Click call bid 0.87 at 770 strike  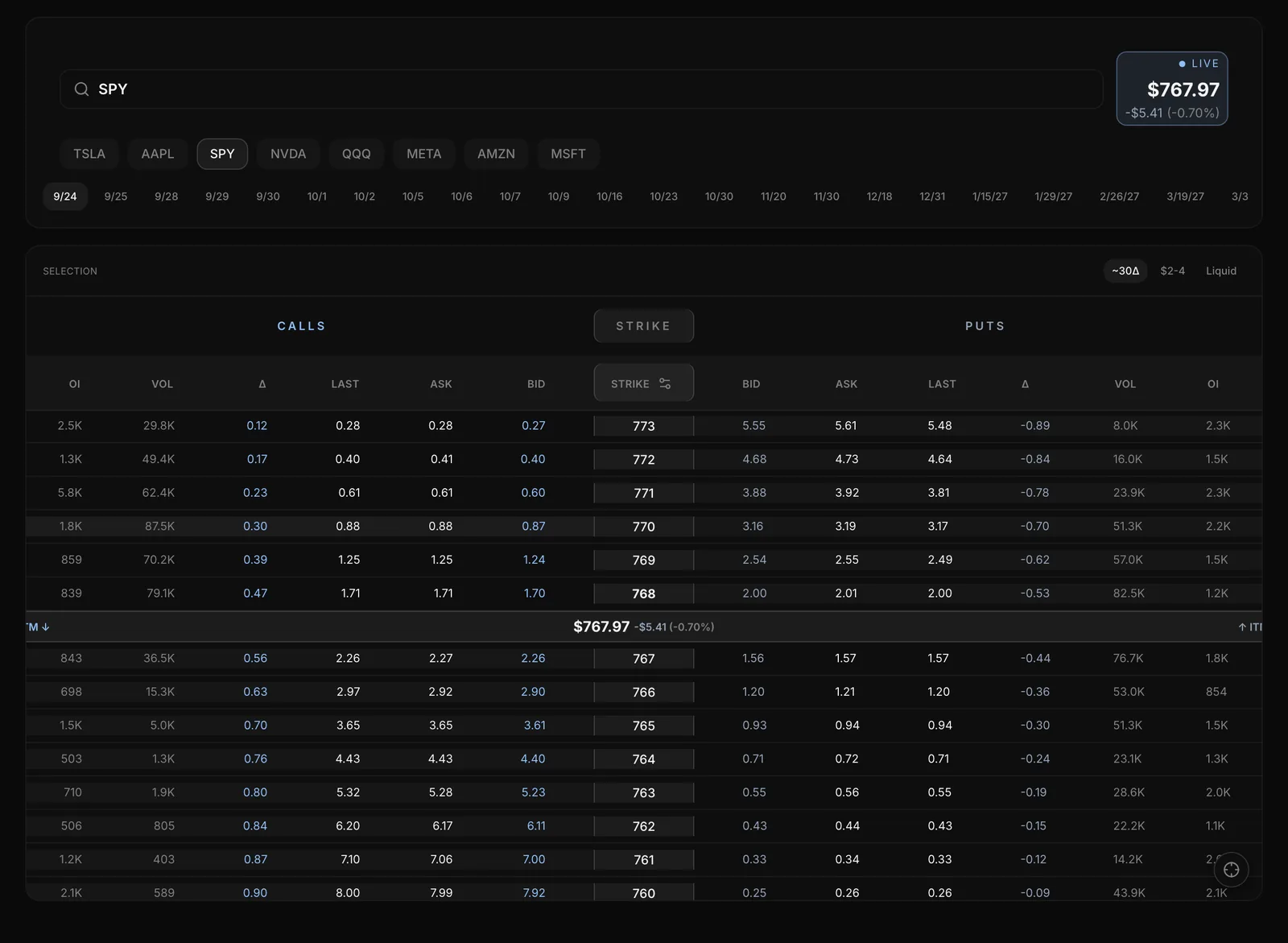click(534, 527)
